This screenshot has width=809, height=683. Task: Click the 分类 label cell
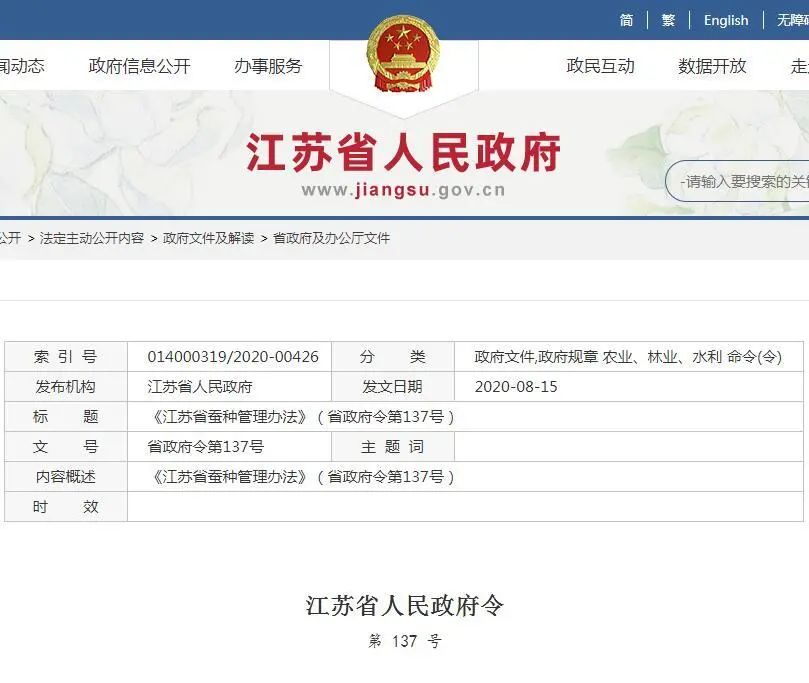393,356
